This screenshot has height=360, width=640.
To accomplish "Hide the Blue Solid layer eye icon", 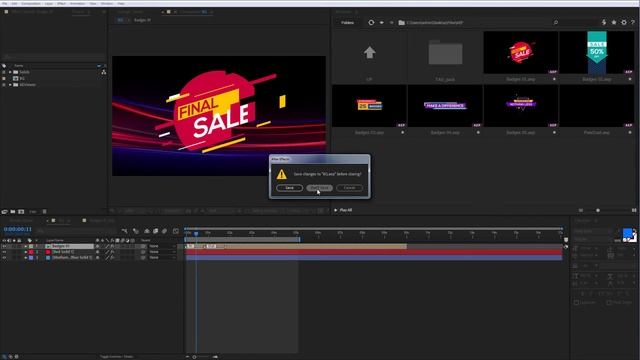I will click(4, 258).
